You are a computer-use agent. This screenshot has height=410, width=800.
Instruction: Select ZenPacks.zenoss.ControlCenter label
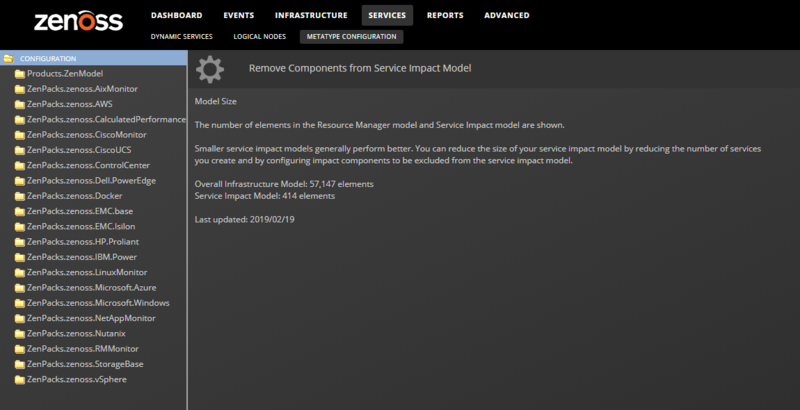(x=88, y=165)
